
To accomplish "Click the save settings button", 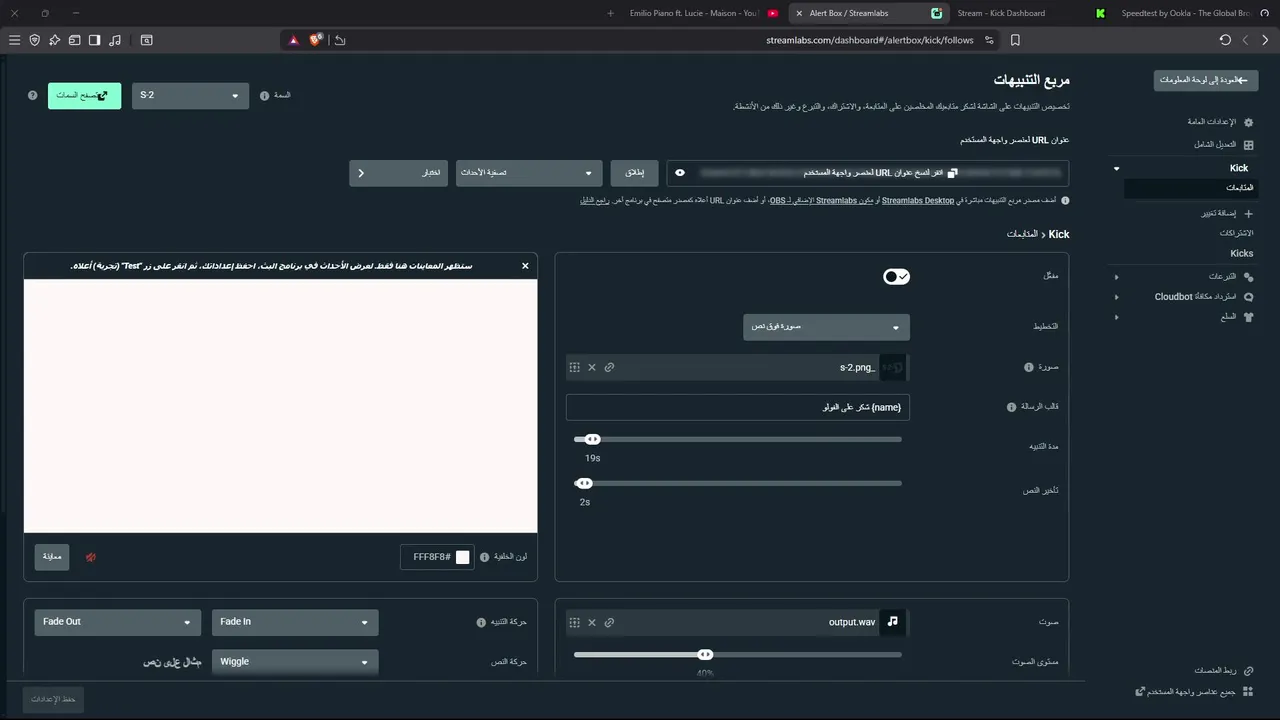I will pos(53,699).
